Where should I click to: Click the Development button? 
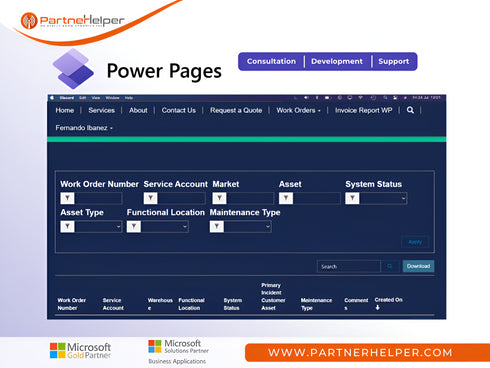coord(337,61)
